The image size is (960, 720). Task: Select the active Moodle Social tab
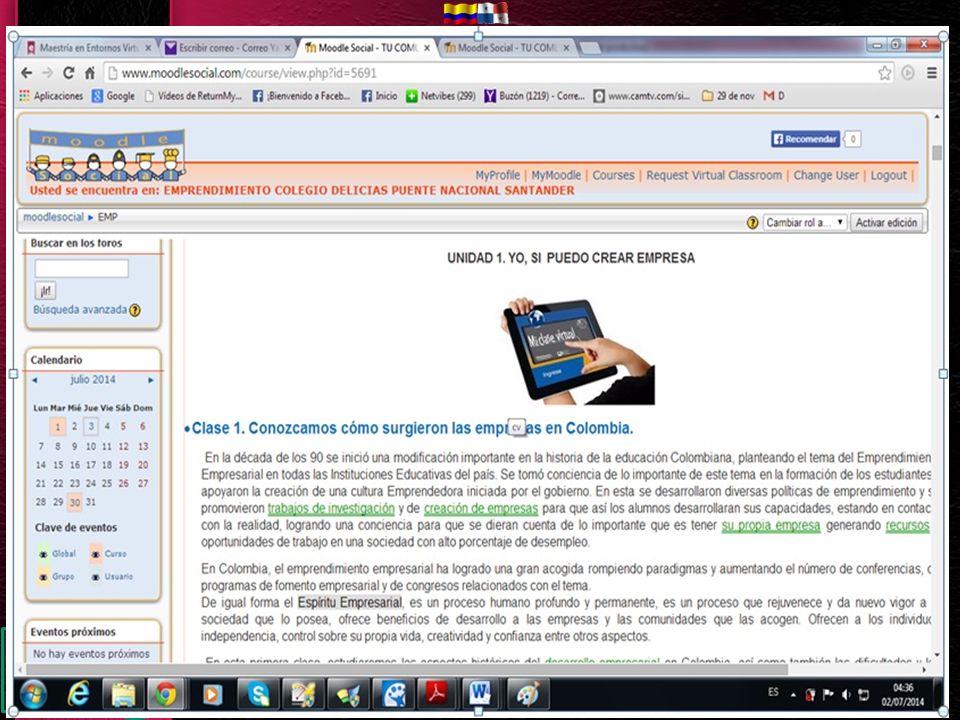tap(367, 48)
